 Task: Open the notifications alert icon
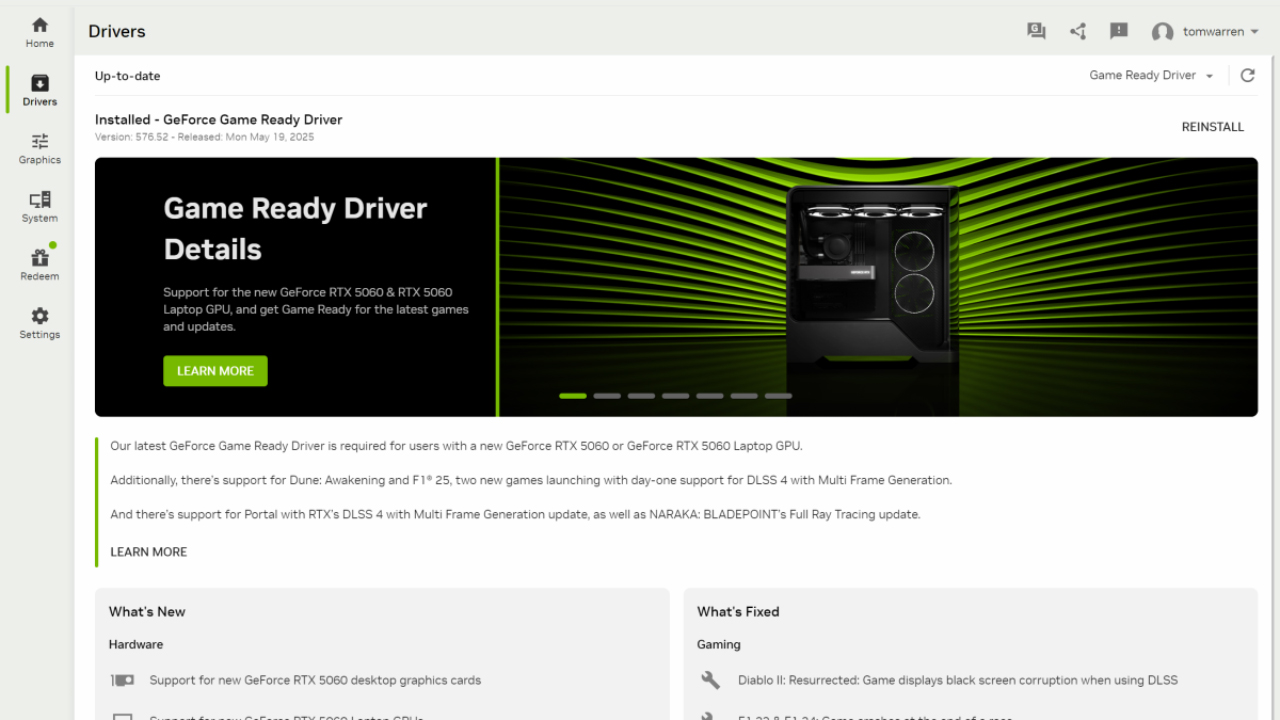tap(1119, 31)
